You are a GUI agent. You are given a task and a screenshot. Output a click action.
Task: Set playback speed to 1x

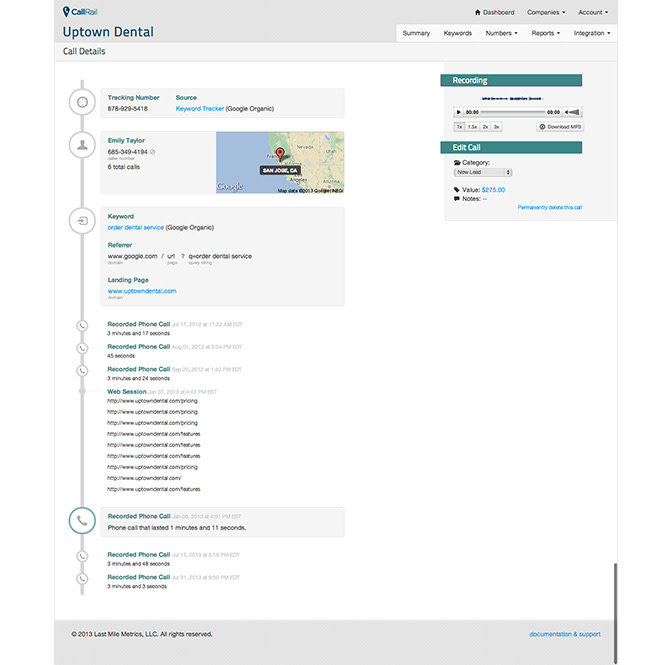click(459, 127)
